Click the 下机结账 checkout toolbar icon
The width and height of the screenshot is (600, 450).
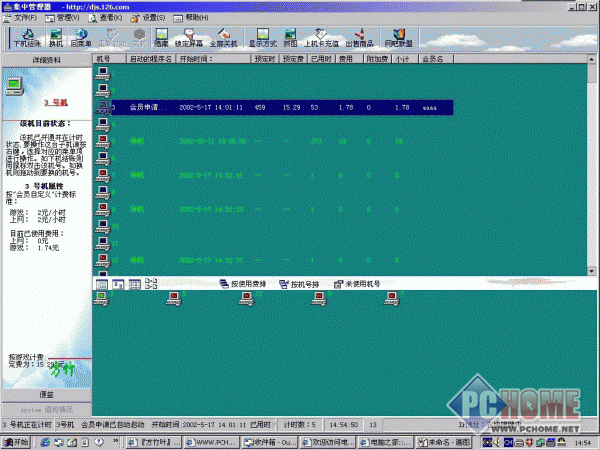[x=27, y=38]
